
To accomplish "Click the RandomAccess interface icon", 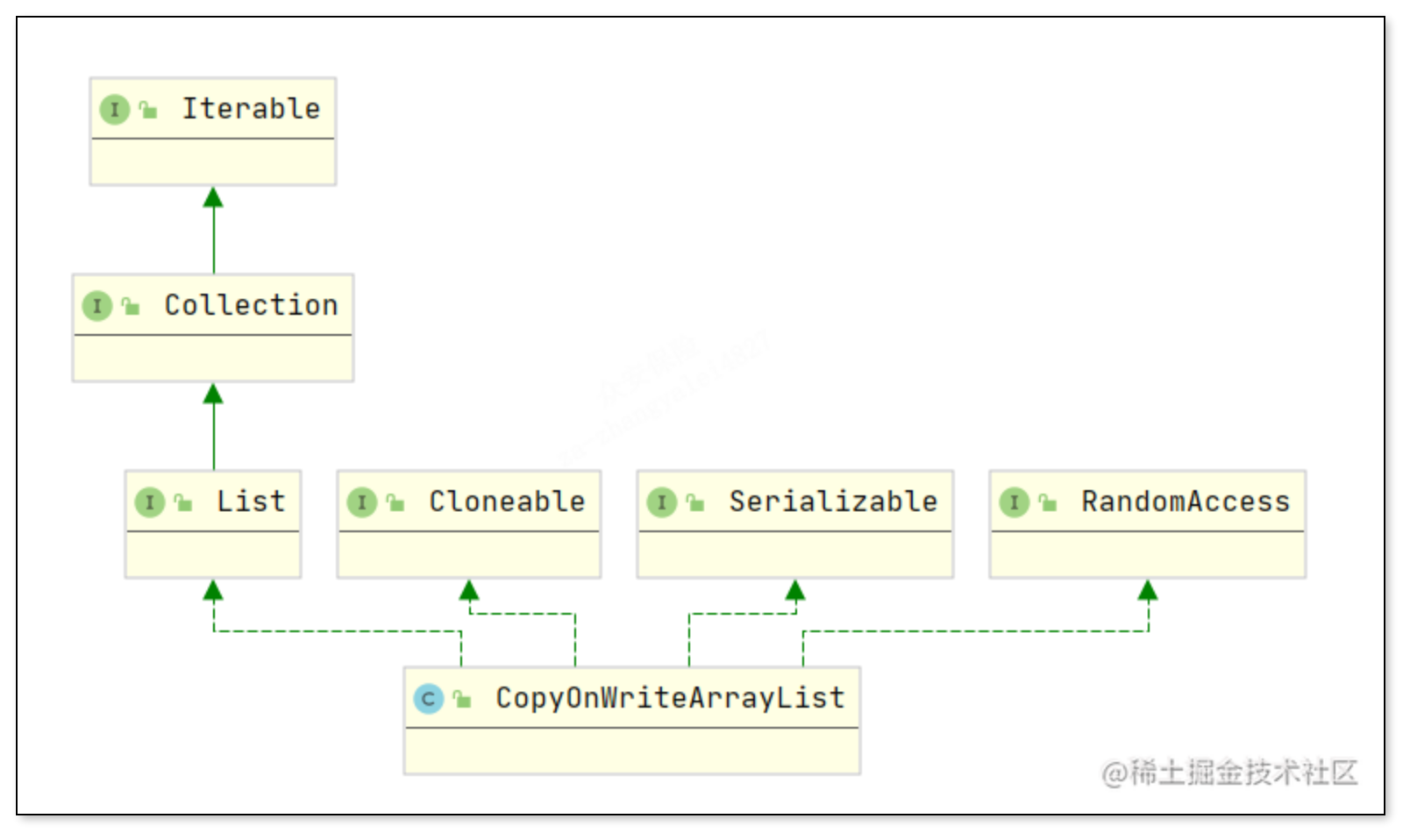I will [1015, 502].
